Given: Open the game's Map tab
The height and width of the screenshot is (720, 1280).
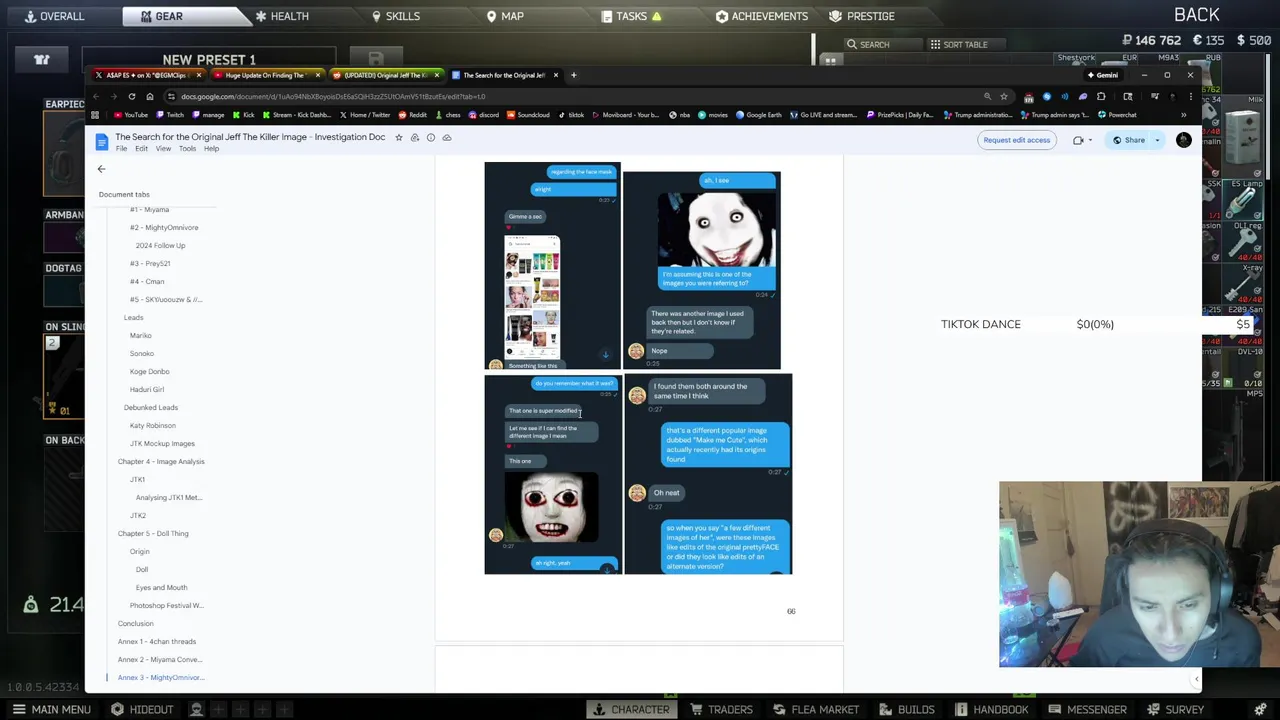Looking at the screenshot, I should click(x=504, y=16).
